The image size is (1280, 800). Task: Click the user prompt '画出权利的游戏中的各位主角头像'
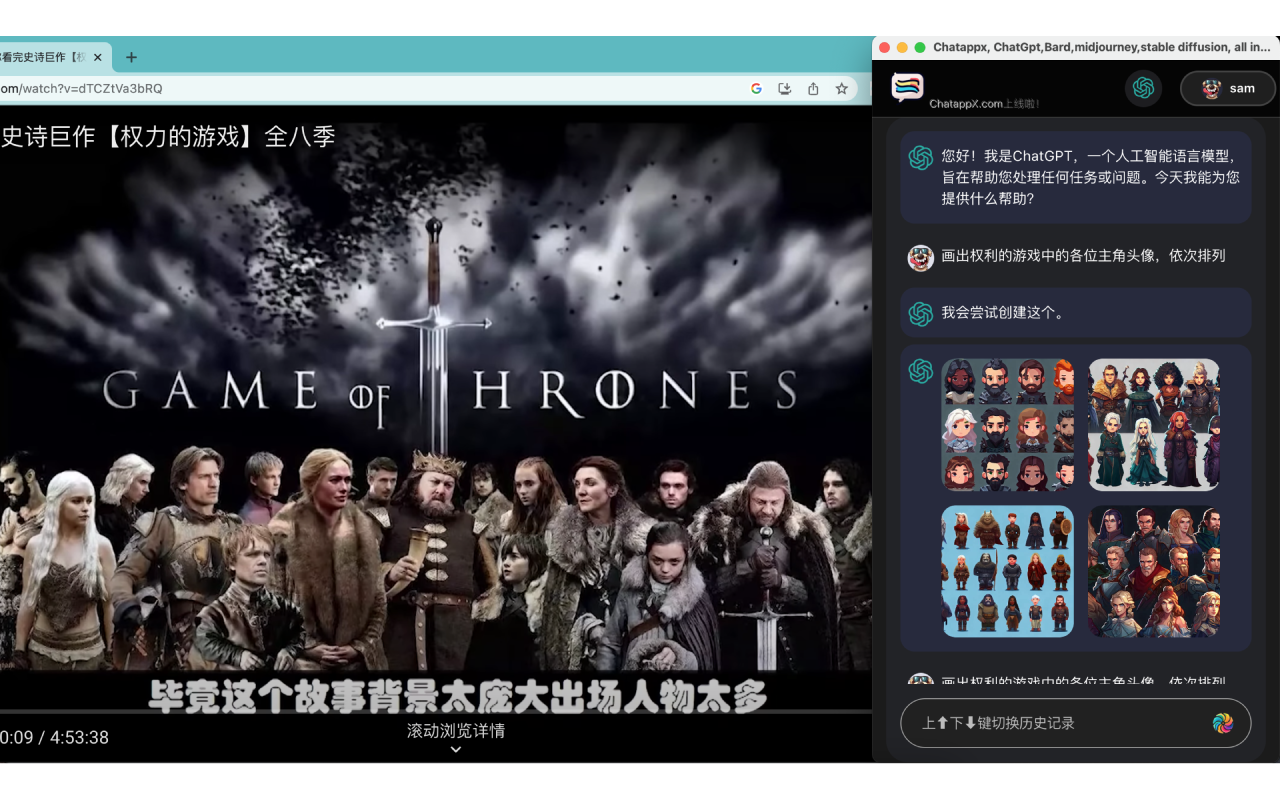pyautogui.click(x=1083, y=256)
